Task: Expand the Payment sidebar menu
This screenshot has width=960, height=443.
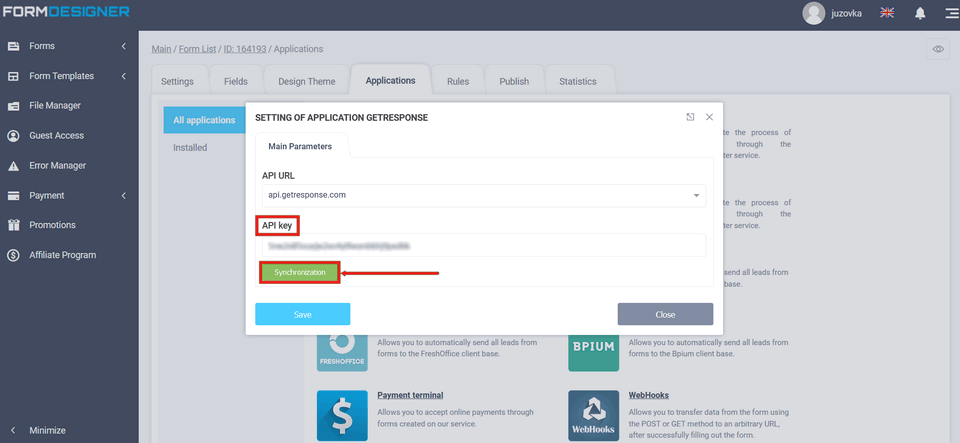Action: coord(68,195)
